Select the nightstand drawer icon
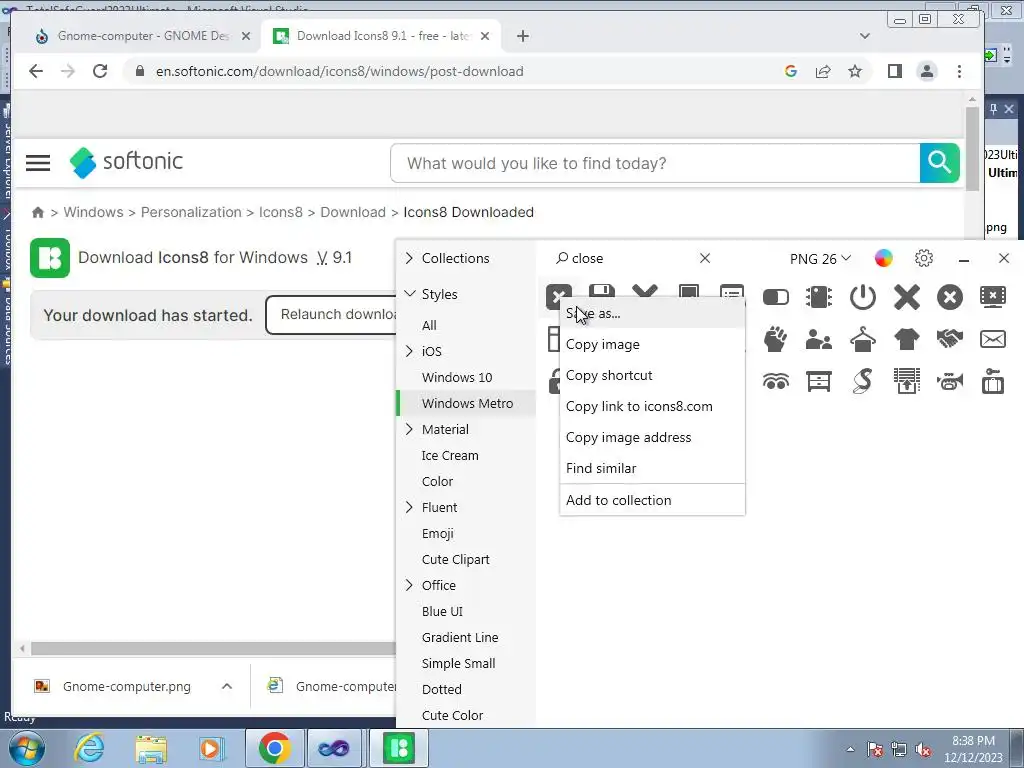 pos(819,381)
